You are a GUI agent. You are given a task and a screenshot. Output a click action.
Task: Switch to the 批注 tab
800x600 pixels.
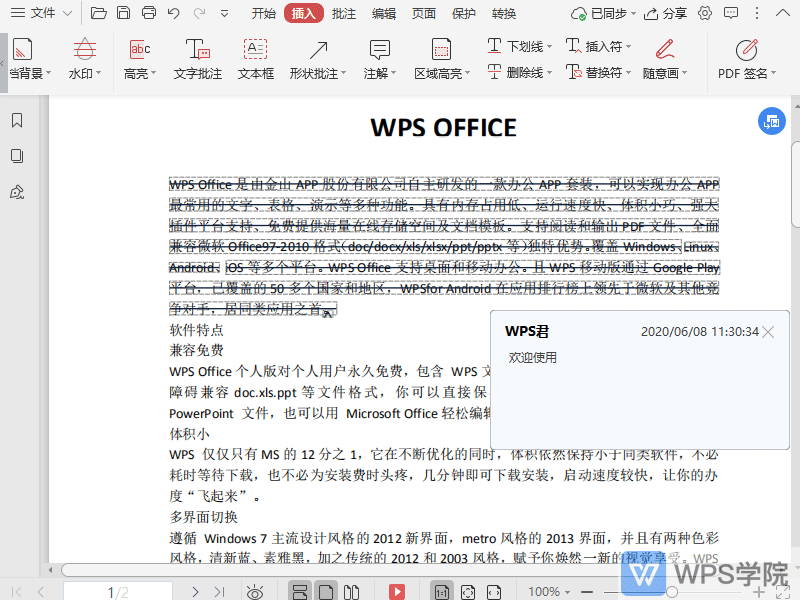pos(343,14)
